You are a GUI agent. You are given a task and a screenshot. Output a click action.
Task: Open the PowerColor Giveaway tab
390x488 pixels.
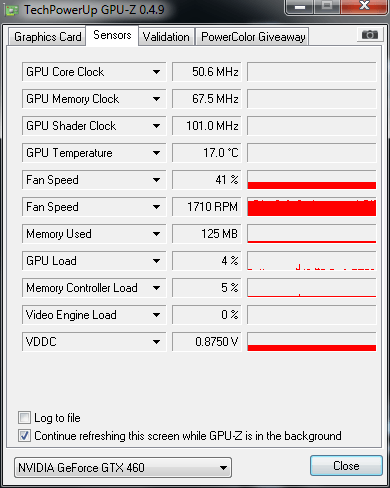[x=253, y=37]
